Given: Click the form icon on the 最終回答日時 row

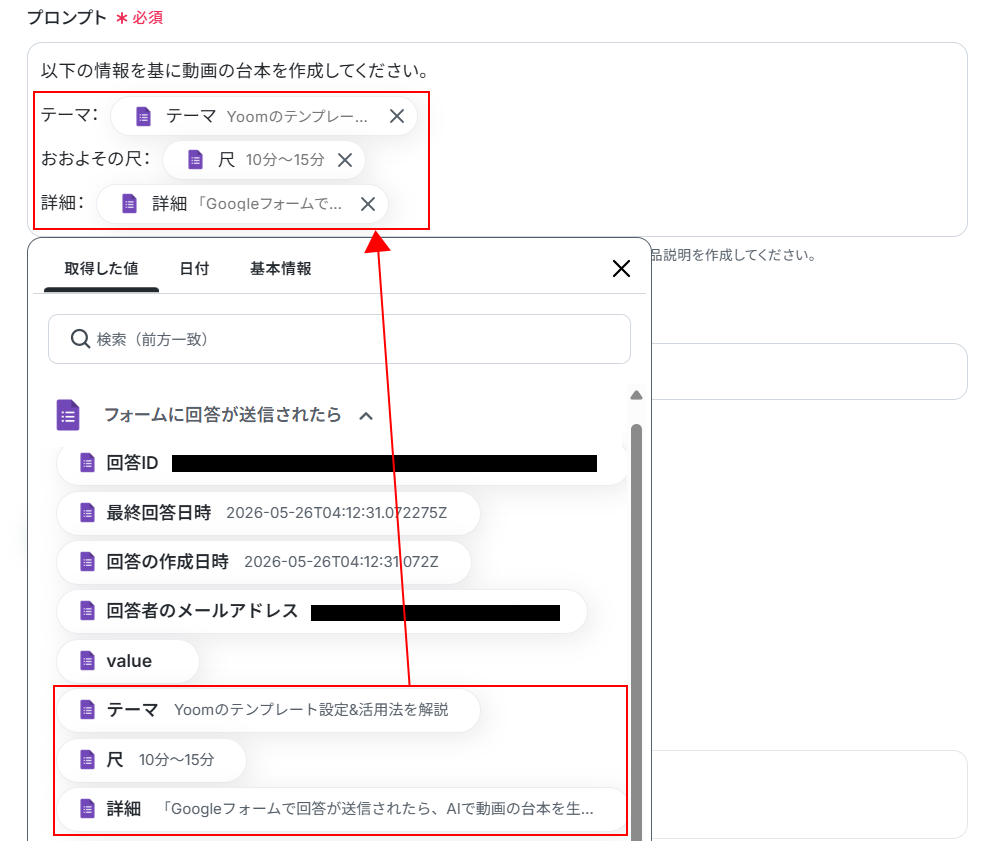Looking at the screenshot, I should pos(87,512).
